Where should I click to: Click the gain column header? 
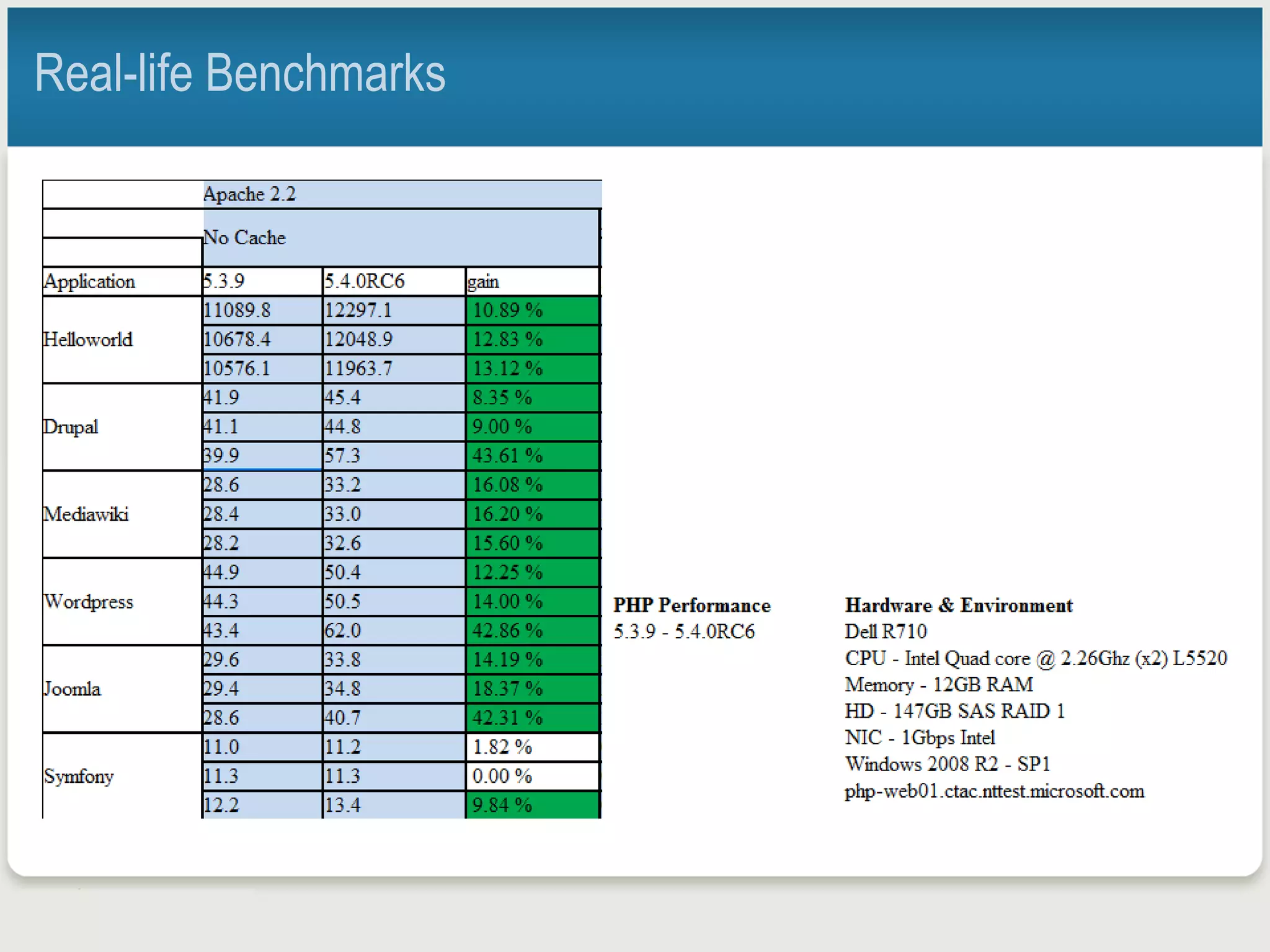tap(533, 281)
